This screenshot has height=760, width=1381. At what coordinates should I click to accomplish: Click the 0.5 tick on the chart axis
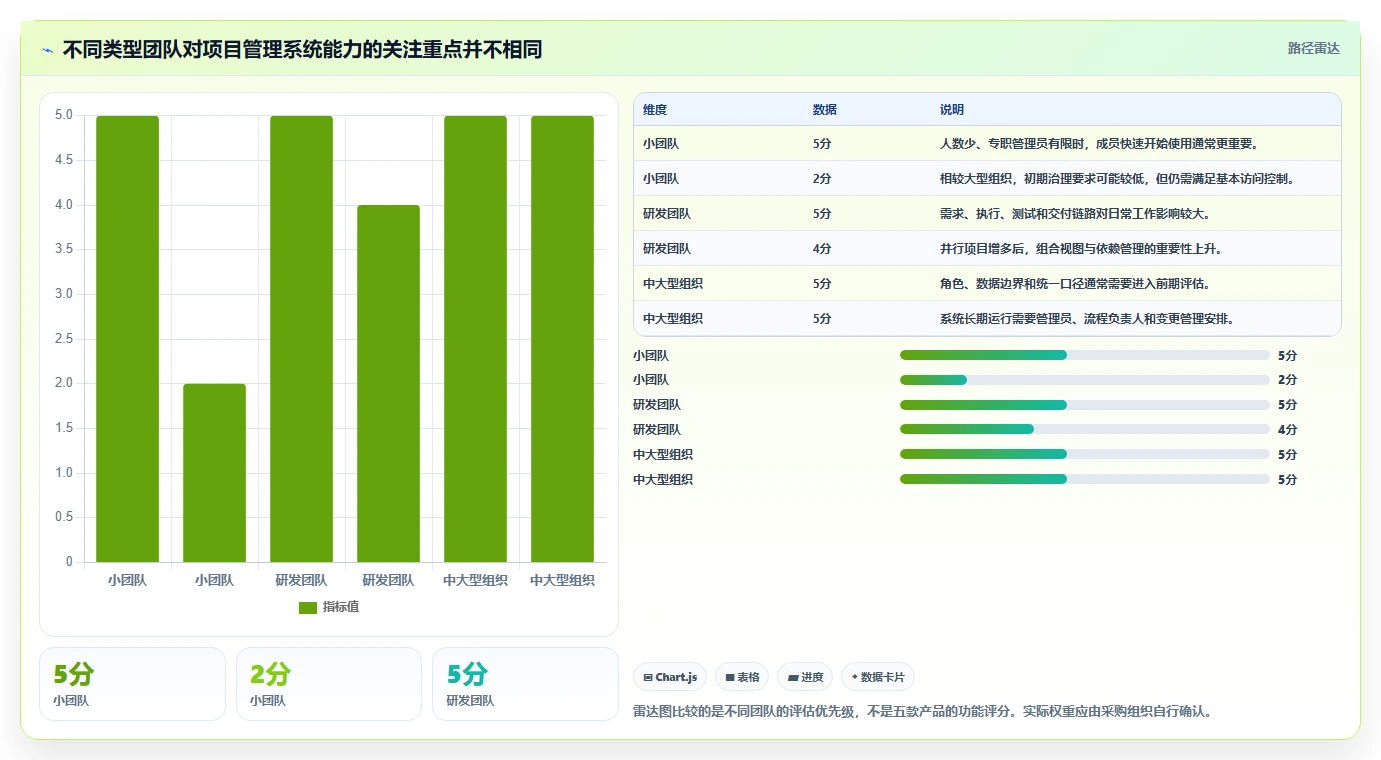[63, 517]
